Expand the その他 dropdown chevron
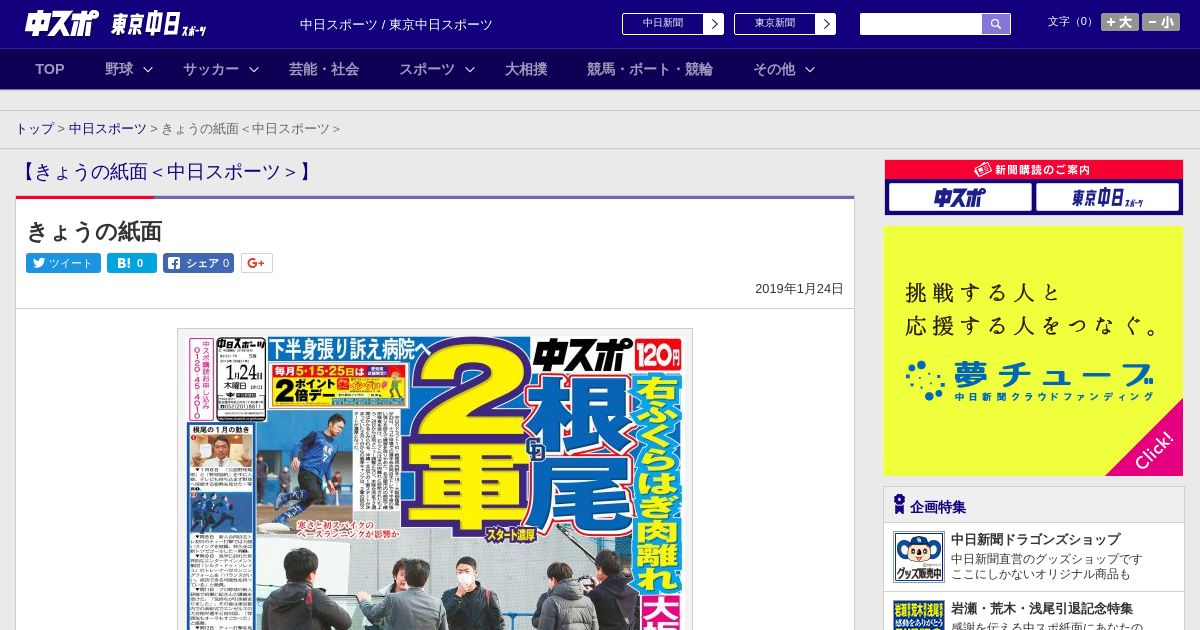1200x630 pixels. click(x=810, y=69)
